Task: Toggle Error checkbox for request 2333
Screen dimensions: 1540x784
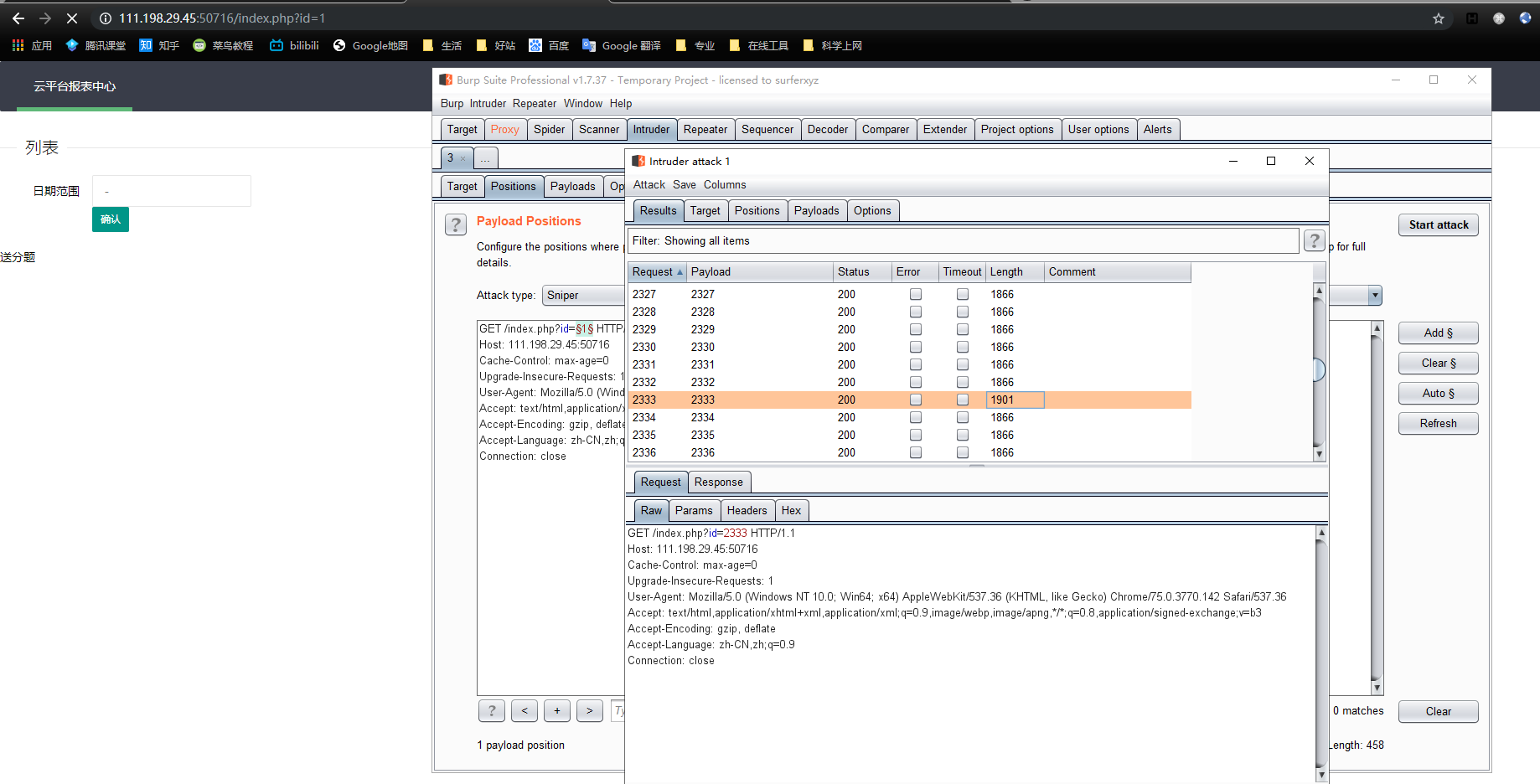Action: tap(916, 400)
